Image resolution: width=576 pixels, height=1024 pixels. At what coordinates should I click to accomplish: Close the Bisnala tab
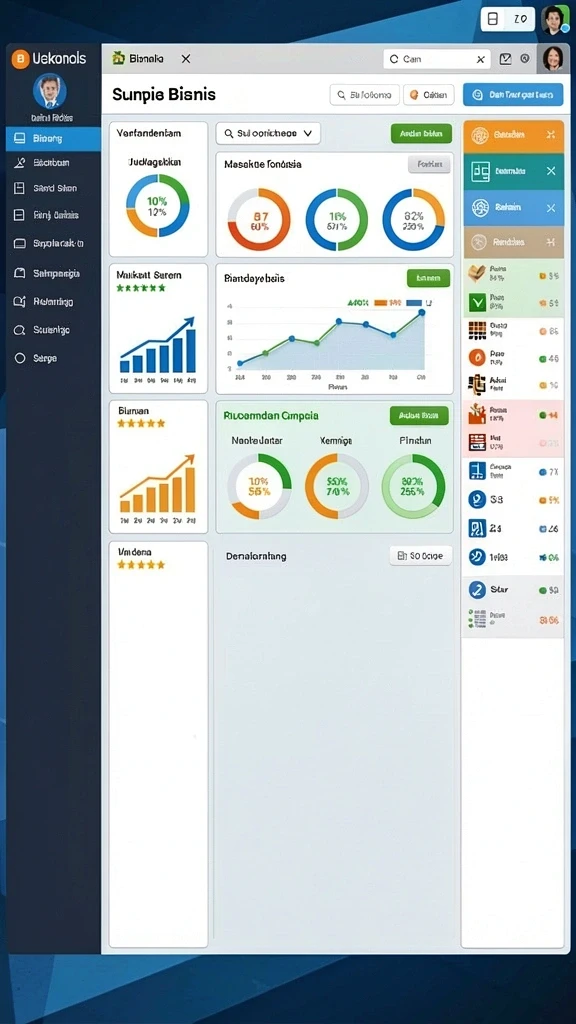tap(185, 59)
